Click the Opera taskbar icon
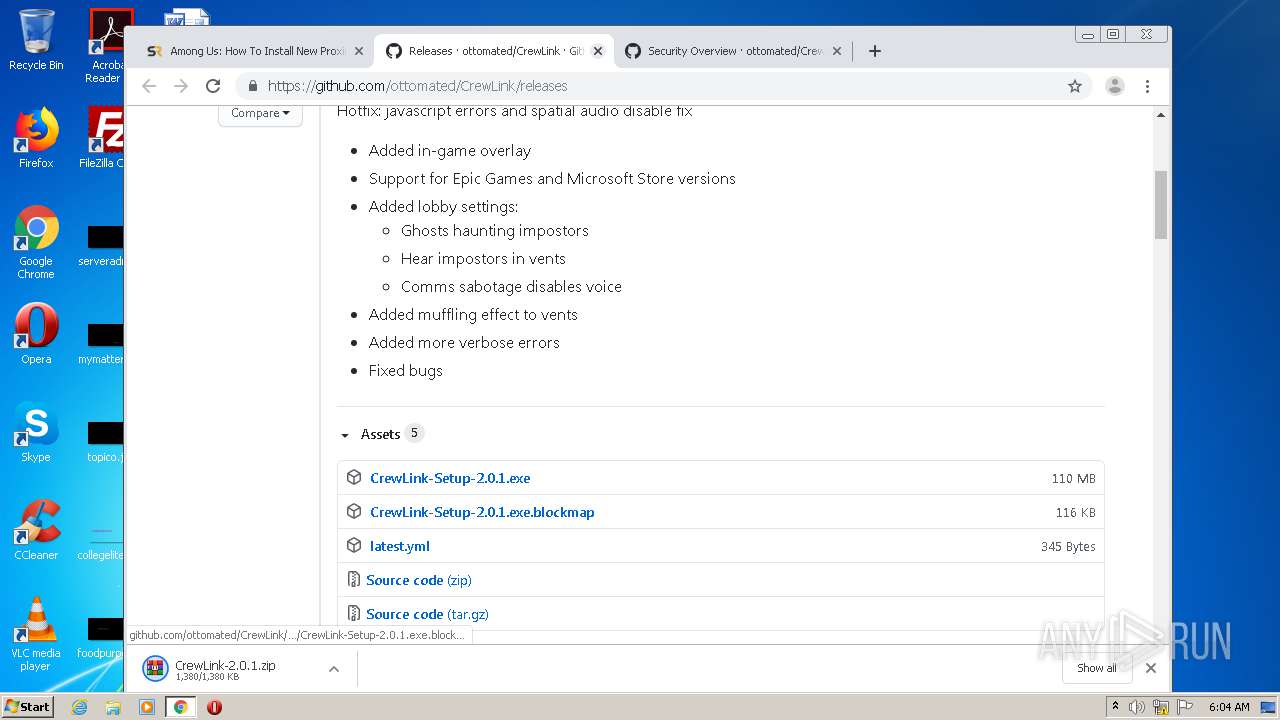Image resolution: width=1280 pixels, height=720 pixels. [214, 707]
